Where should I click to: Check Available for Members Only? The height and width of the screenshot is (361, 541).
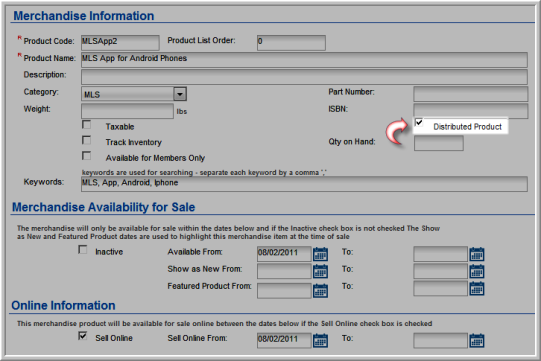point(87,156)
